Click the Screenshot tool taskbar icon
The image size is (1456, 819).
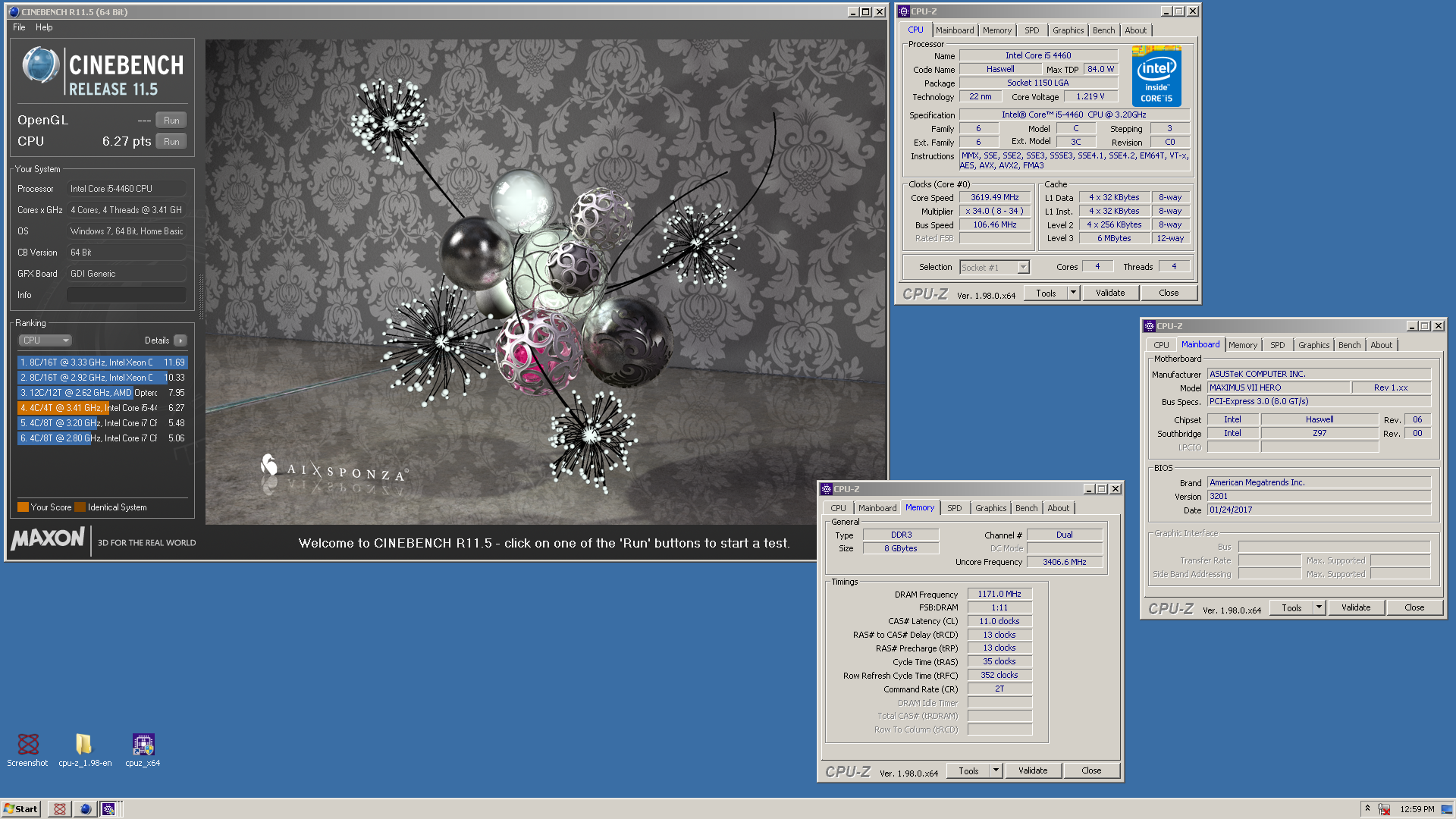(x=60, y=809)
